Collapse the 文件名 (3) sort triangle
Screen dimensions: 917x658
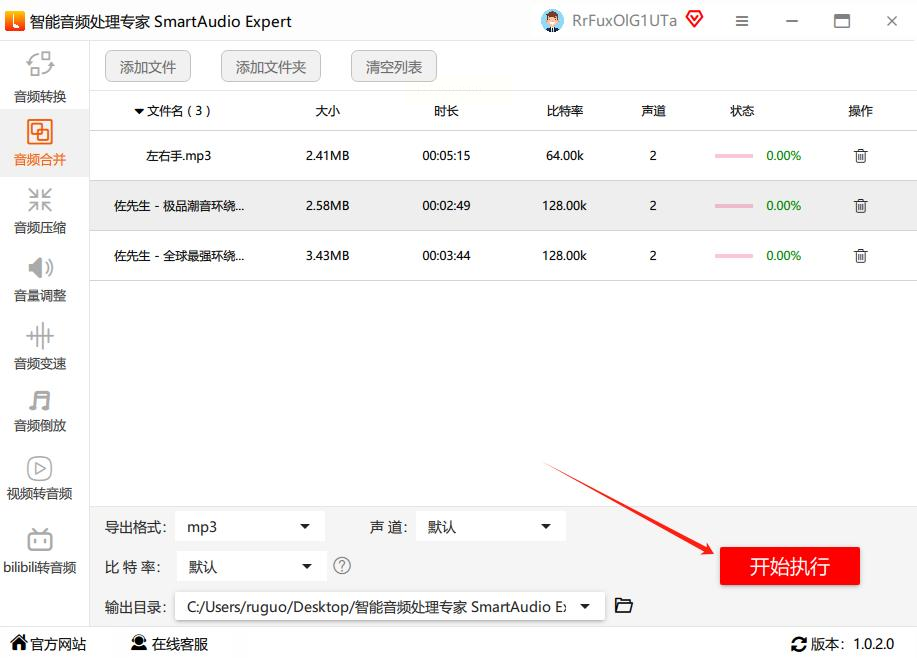coord(139,111)
